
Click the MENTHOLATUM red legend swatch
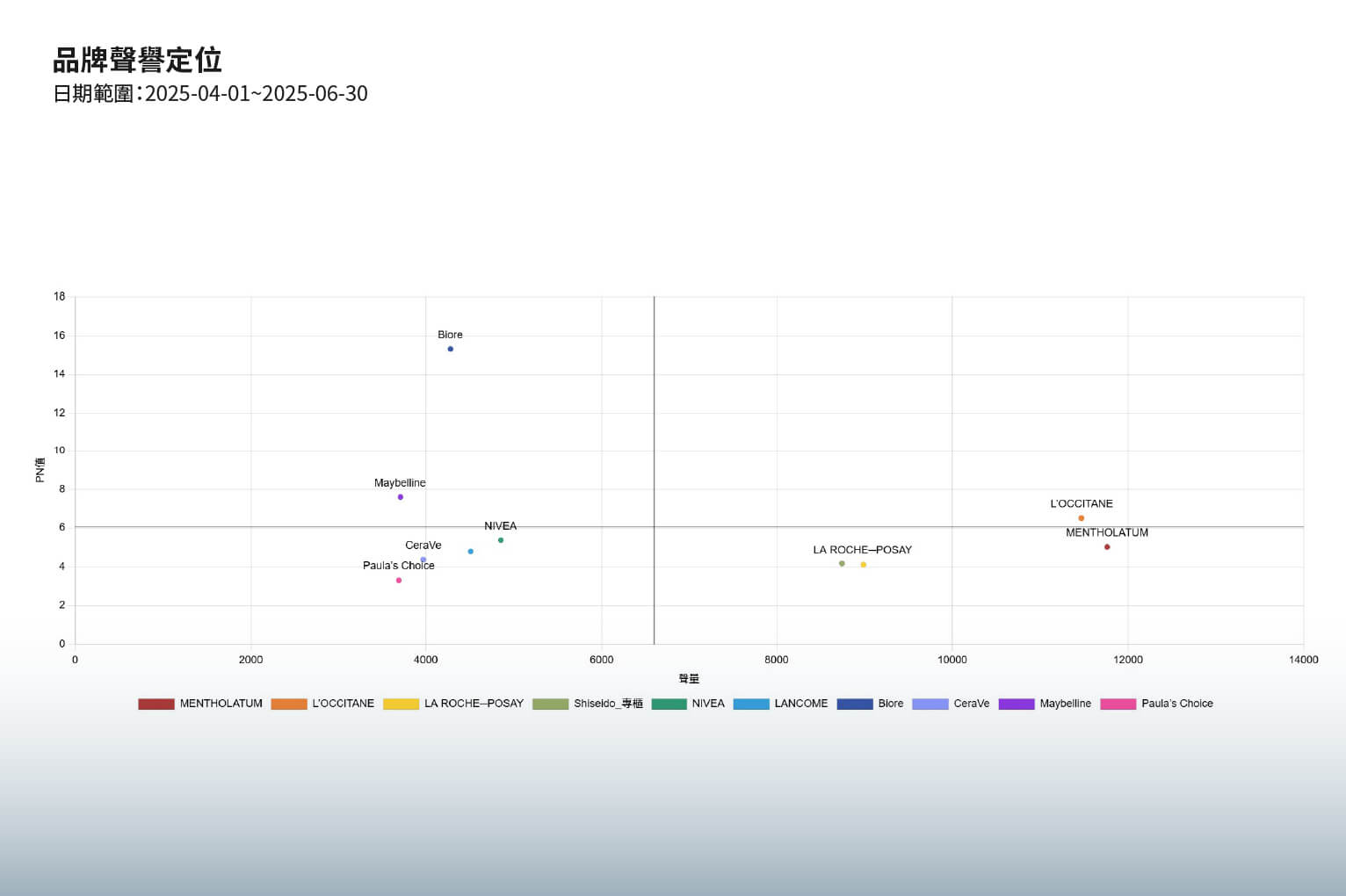[x=156, y=704]
